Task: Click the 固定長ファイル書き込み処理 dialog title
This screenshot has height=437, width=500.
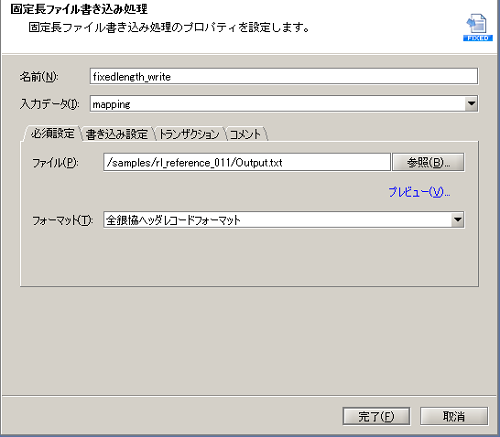Action: [x=79, y=9]
